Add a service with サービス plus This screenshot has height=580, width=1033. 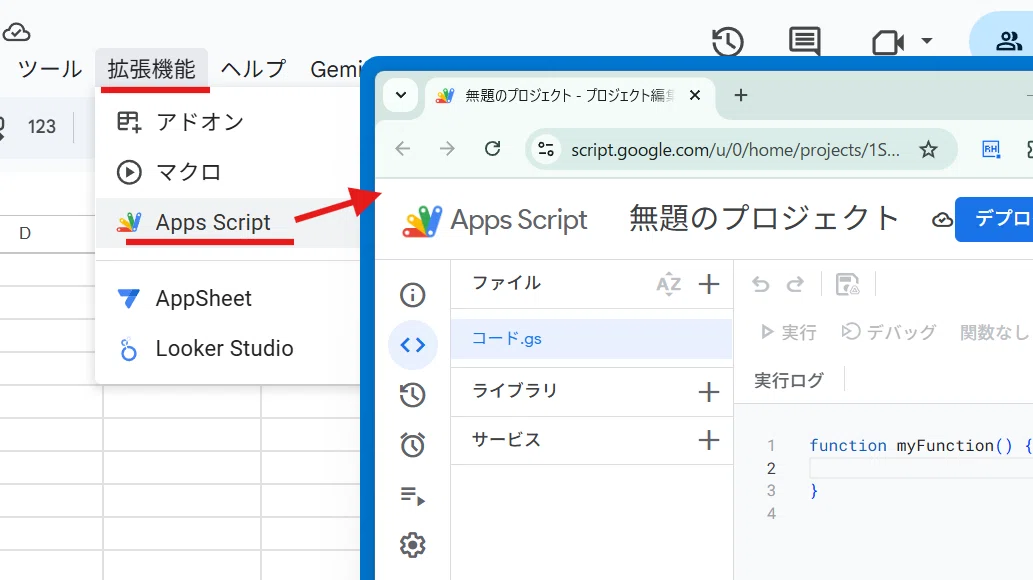pos(709,440)
